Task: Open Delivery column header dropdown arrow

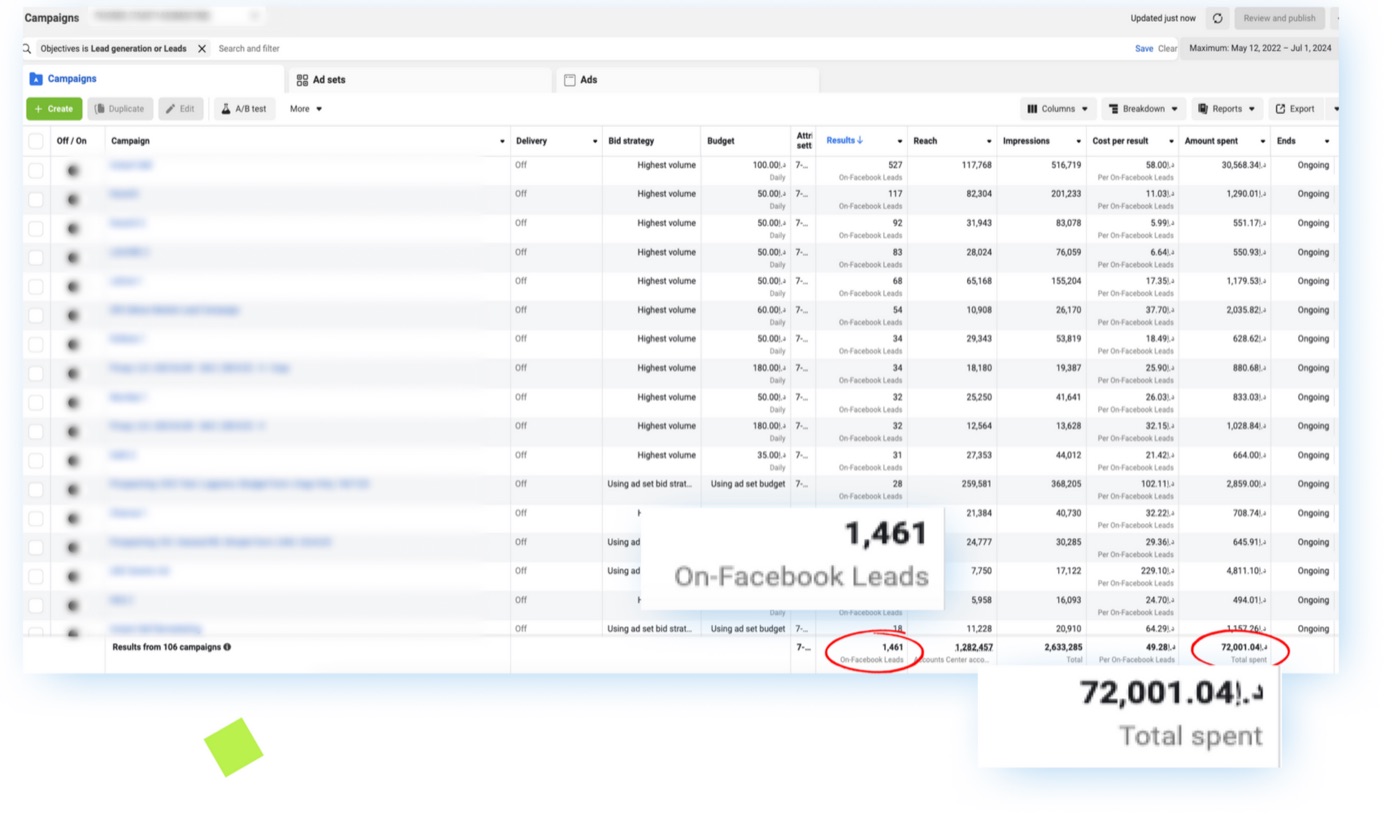Action: tap(595, 142)
